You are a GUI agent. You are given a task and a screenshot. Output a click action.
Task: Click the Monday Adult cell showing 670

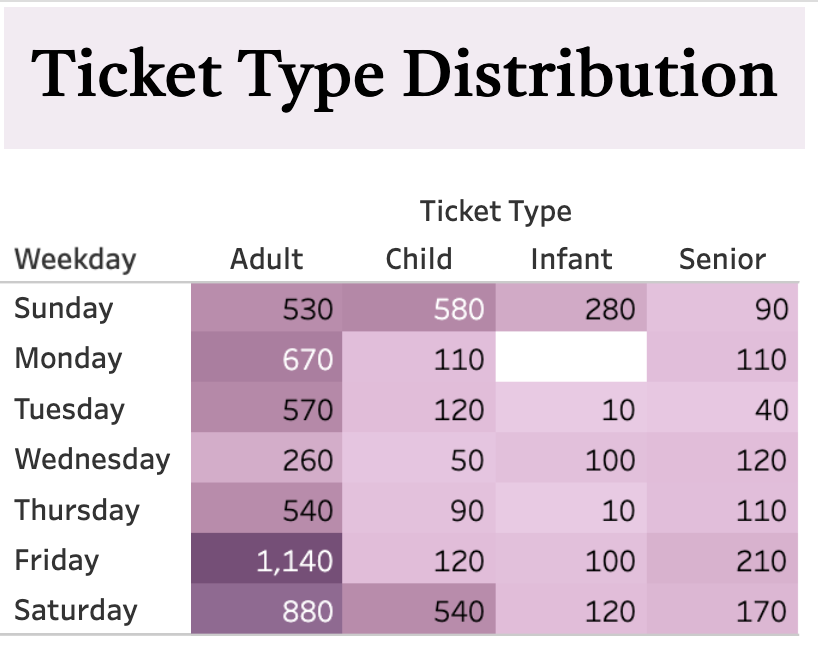[267, 357]
